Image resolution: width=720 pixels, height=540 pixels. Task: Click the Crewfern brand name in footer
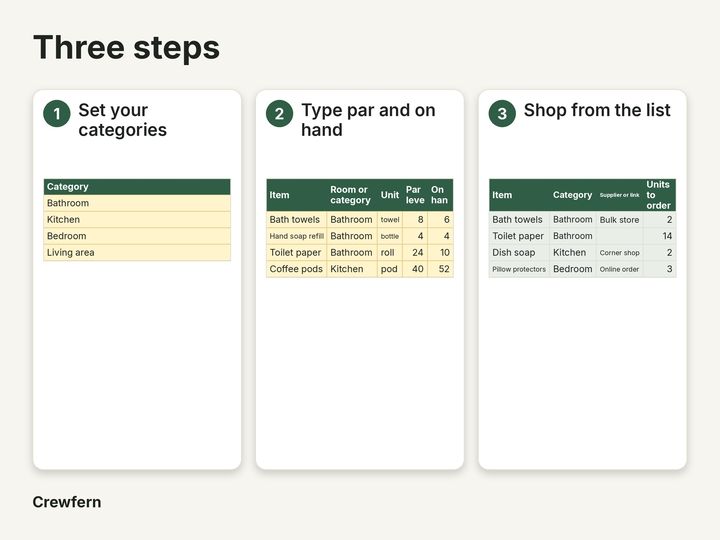click(x=67, y=502)
